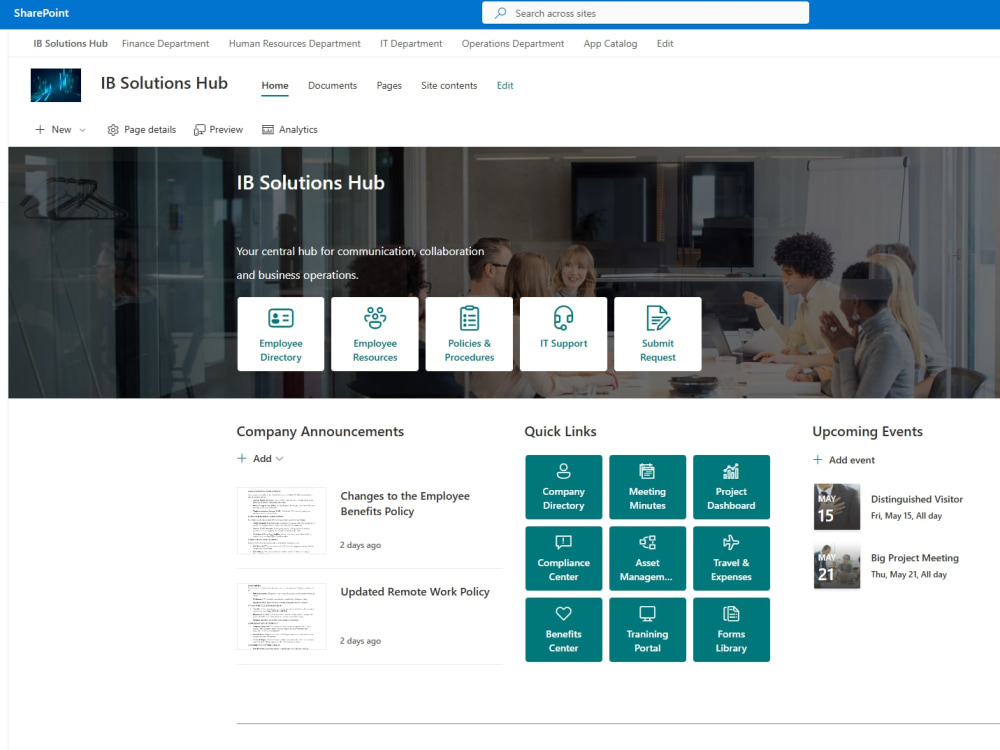Open Benefits Center heart icon tile

563,614
